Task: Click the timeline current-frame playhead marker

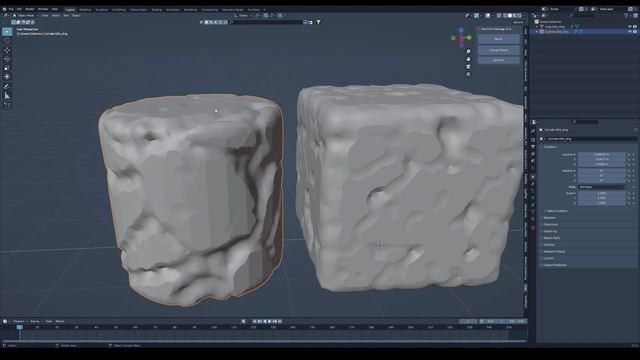Action: coord(19,327)
